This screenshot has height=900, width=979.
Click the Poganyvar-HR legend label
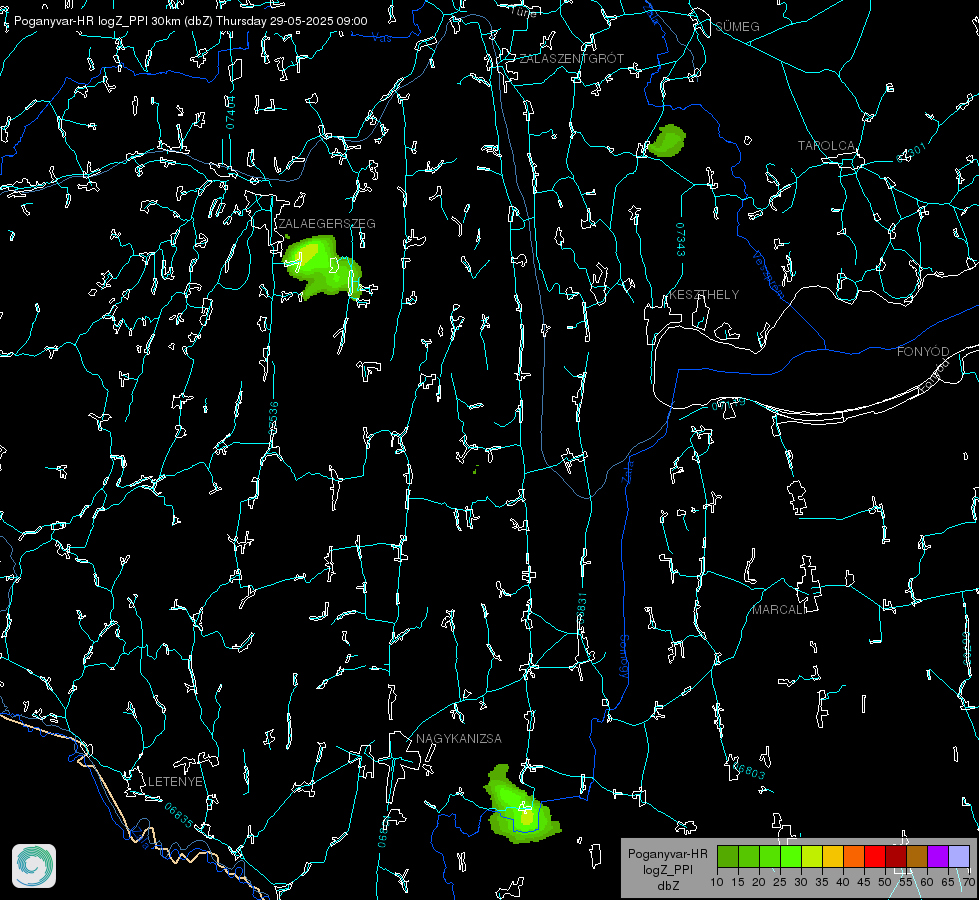[667, 853]
